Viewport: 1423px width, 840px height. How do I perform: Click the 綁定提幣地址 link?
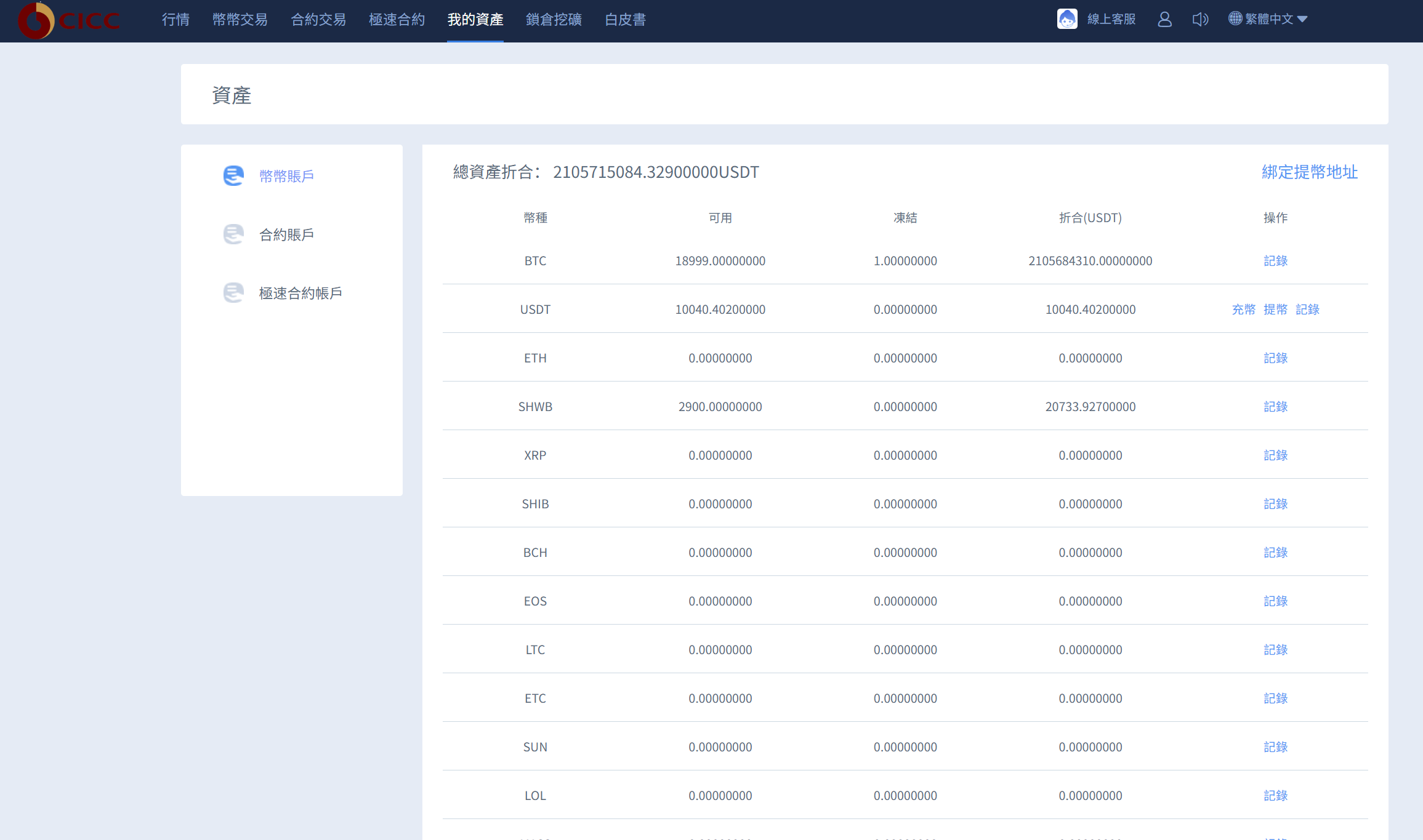pyautogui.click(x=1309, y=172)
